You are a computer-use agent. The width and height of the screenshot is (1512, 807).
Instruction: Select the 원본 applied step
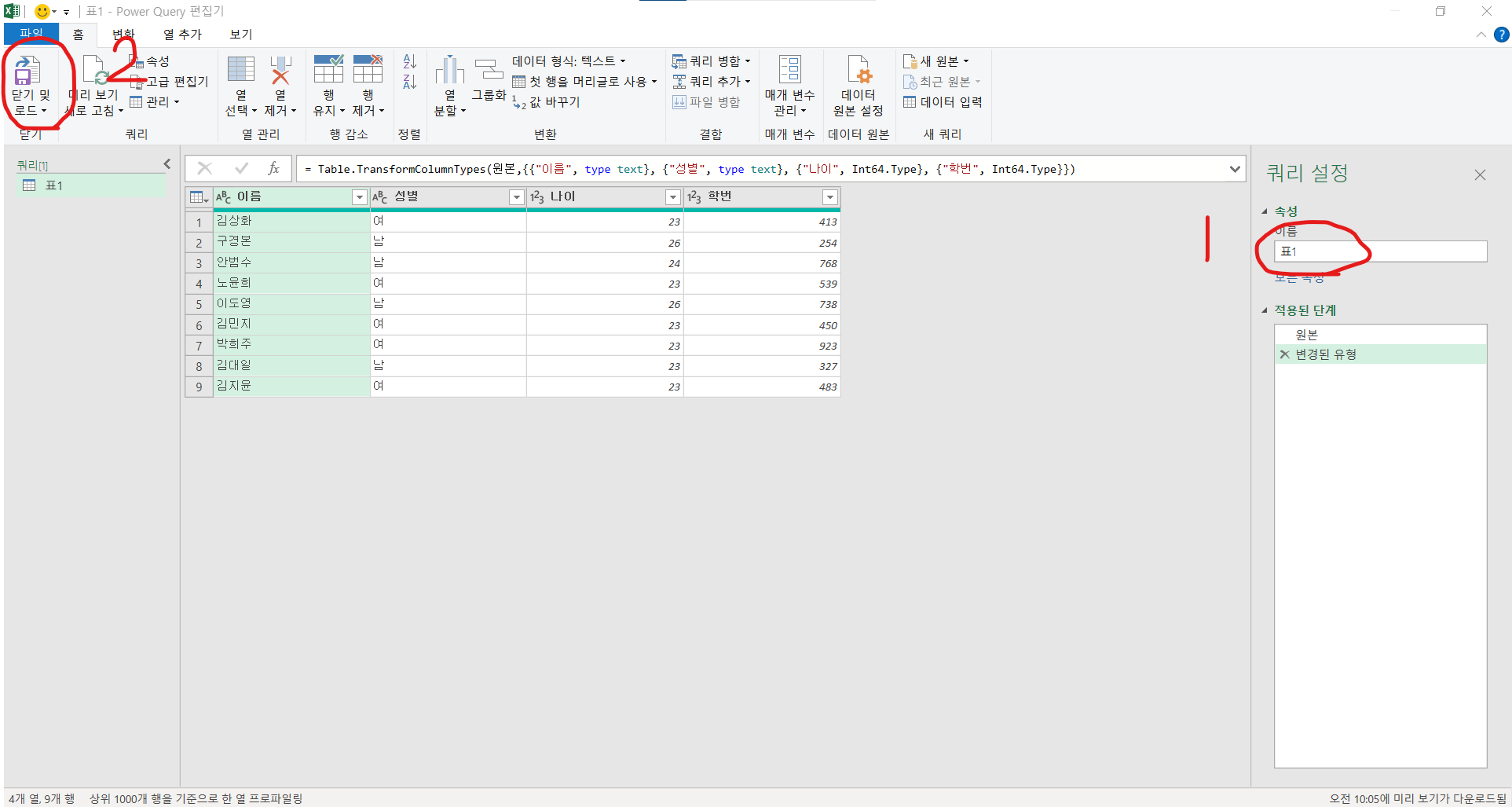pyautogui.click(x=1381, y=335)
